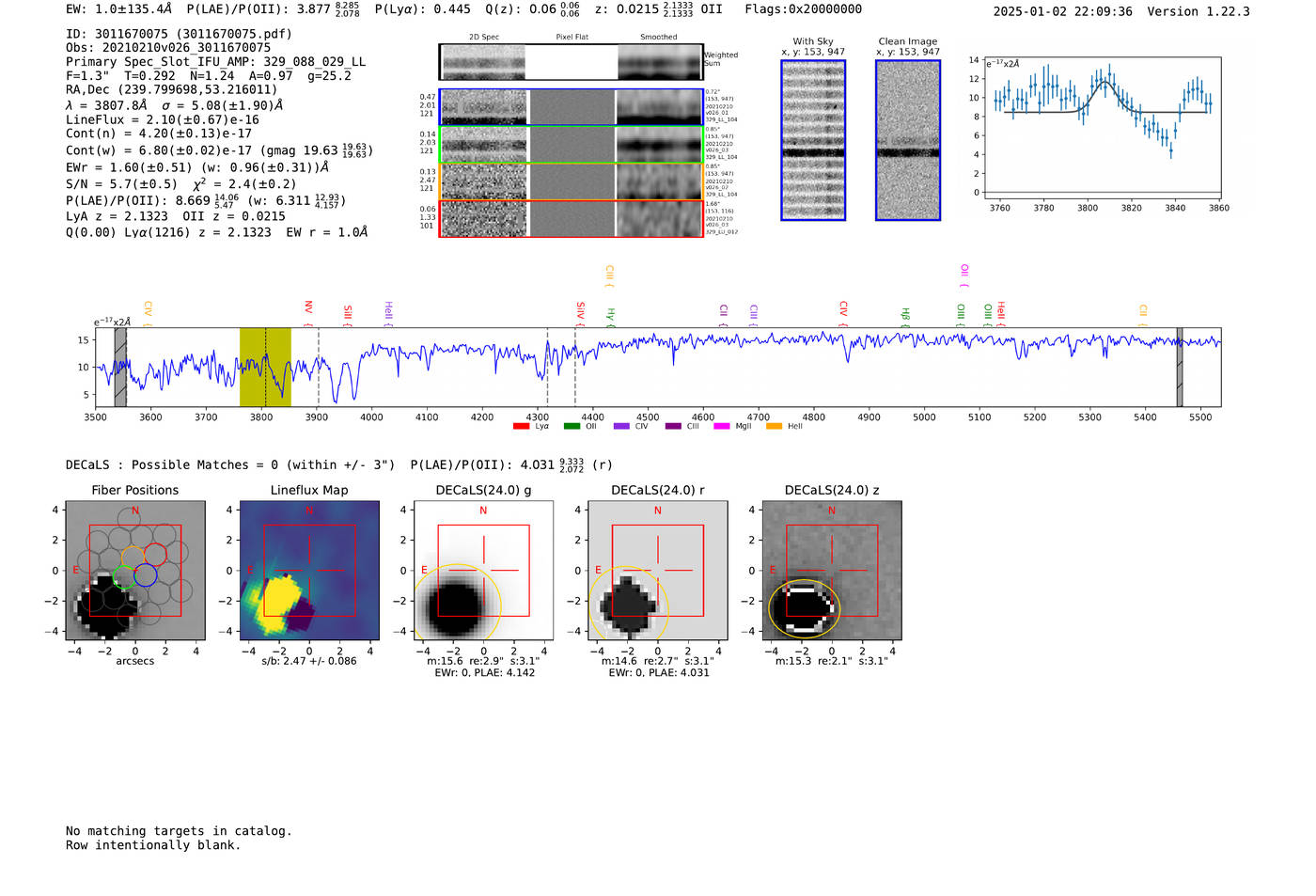
Task: Click the 'No matching targets in catalog.' text
Action: 179,831
